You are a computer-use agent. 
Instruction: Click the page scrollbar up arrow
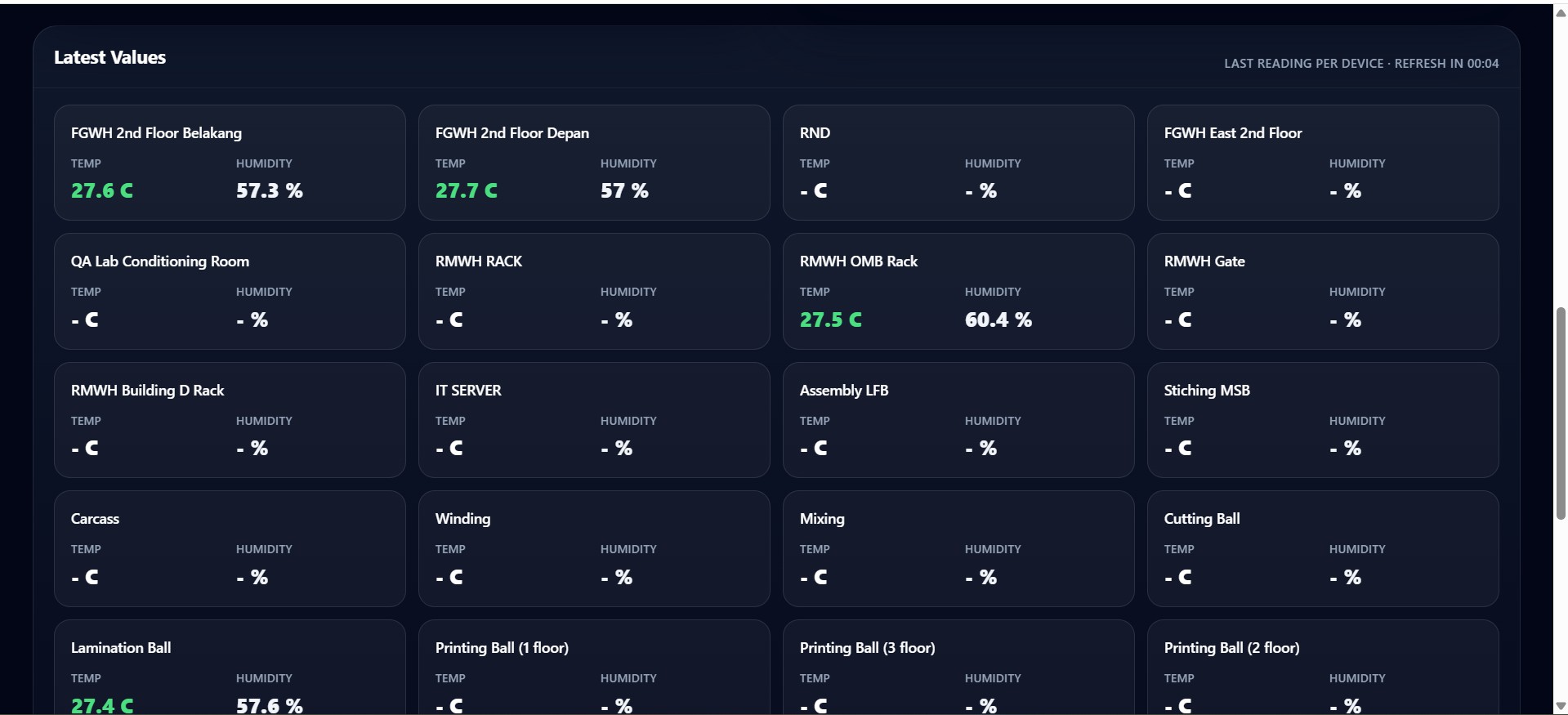coord(1561,12)
